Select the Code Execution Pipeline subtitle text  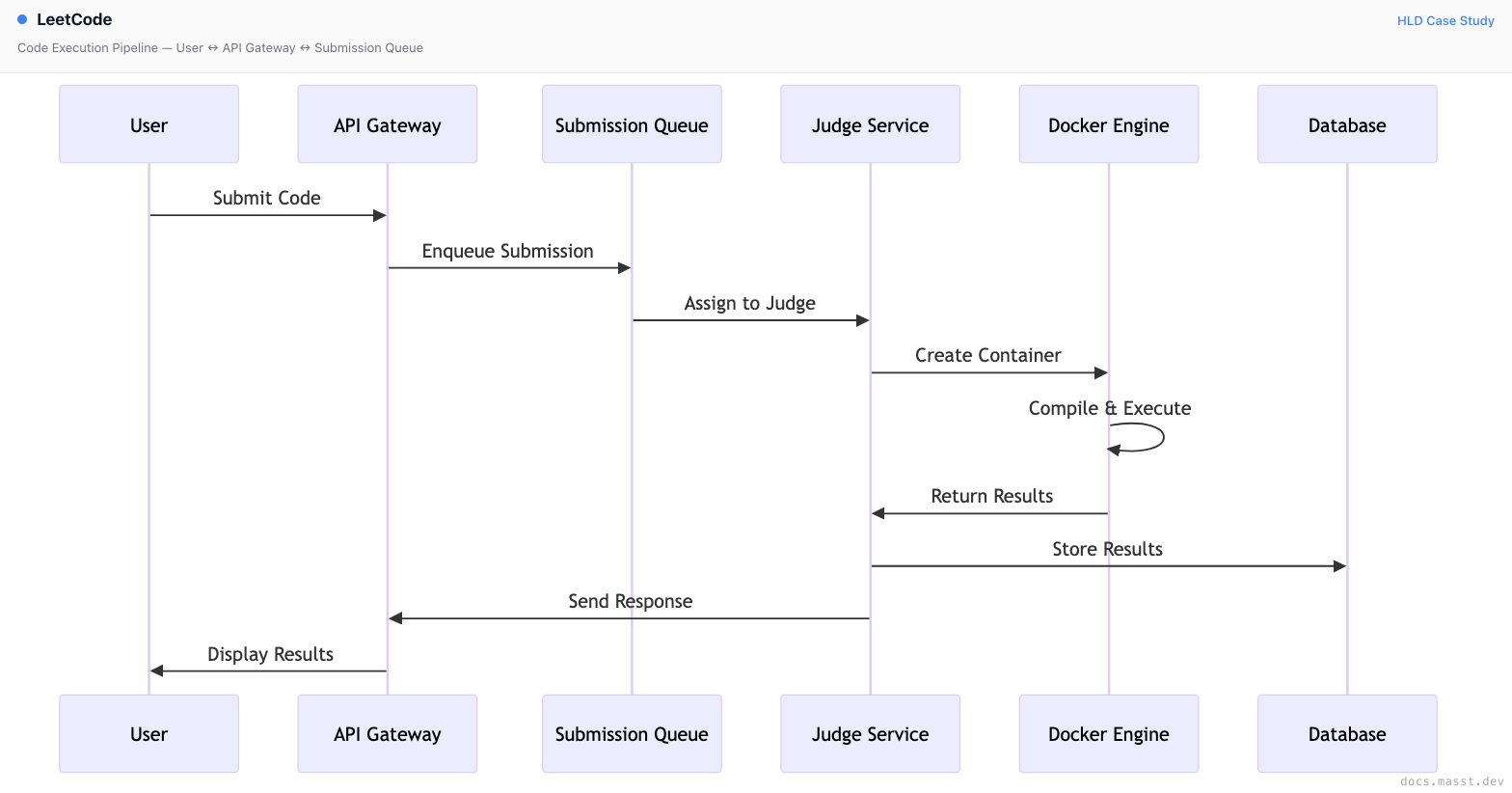pyautogui.click(x=220, y=47)
